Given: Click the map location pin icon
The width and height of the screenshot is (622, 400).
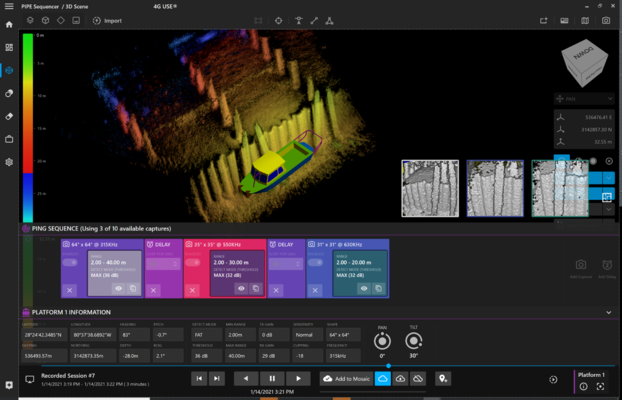Looking at the screenshot, I should click(x=443, y=379).
